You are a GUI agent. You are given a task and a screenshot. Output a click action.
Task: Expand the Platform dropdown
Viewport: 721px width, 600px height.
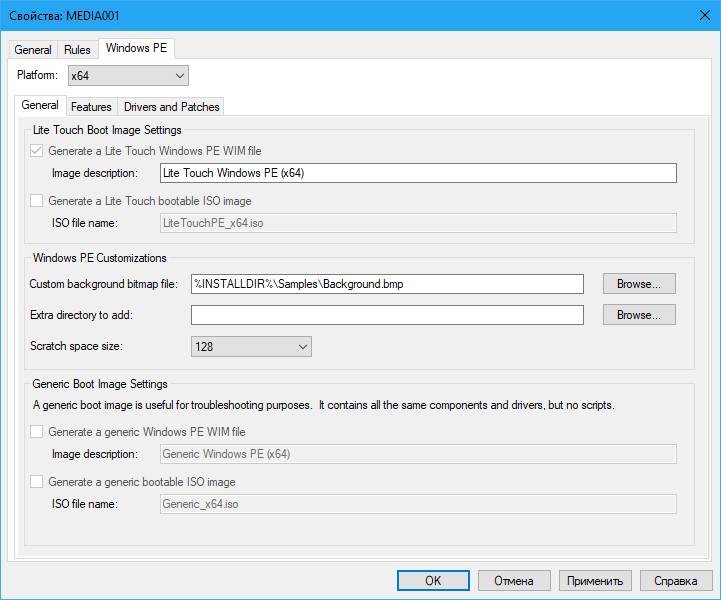pos(127,76)
